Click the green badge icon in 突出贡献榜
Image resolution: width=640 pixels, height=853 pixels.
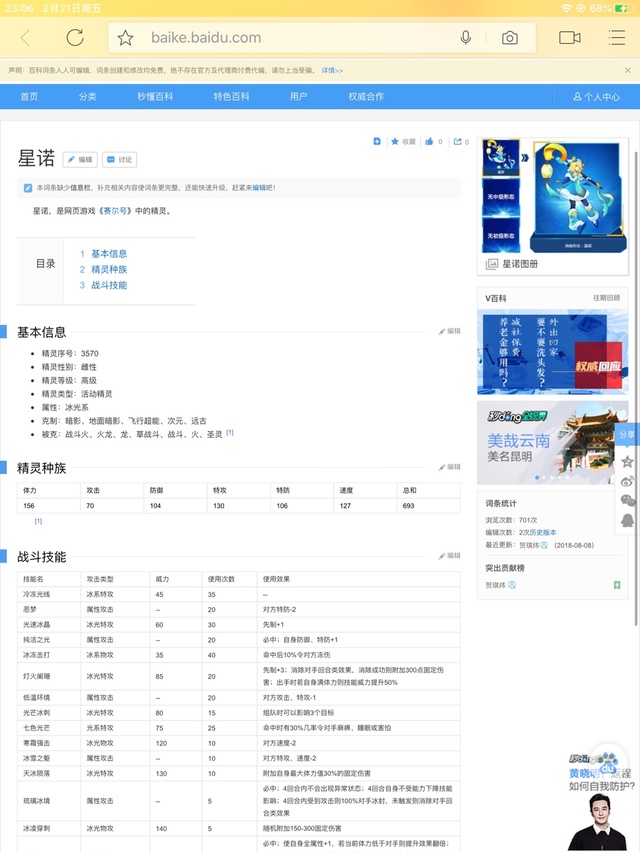tap(617, 585)
